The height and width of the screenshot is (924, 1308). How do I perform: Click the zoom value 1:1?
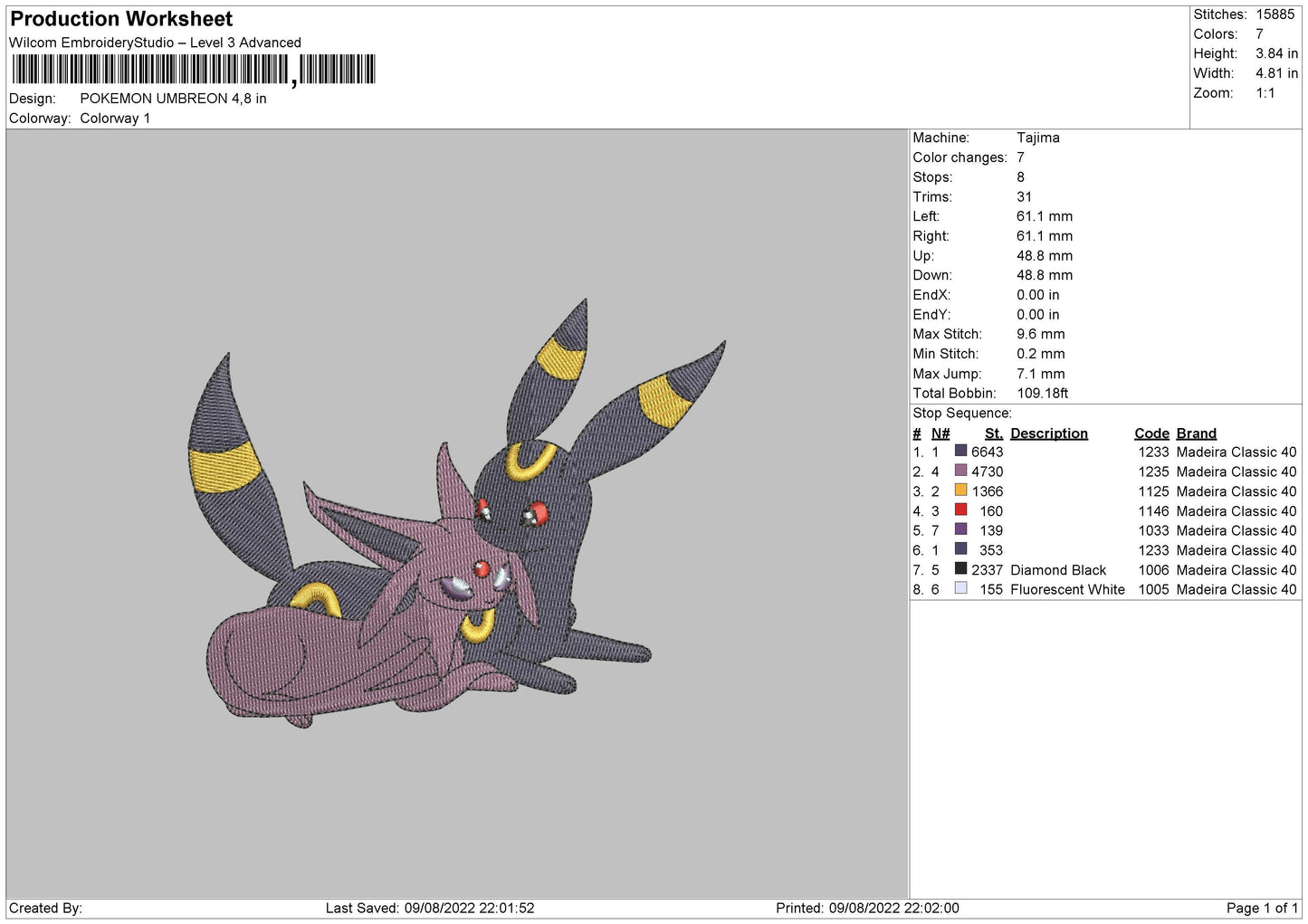[x=1265, y=93]
